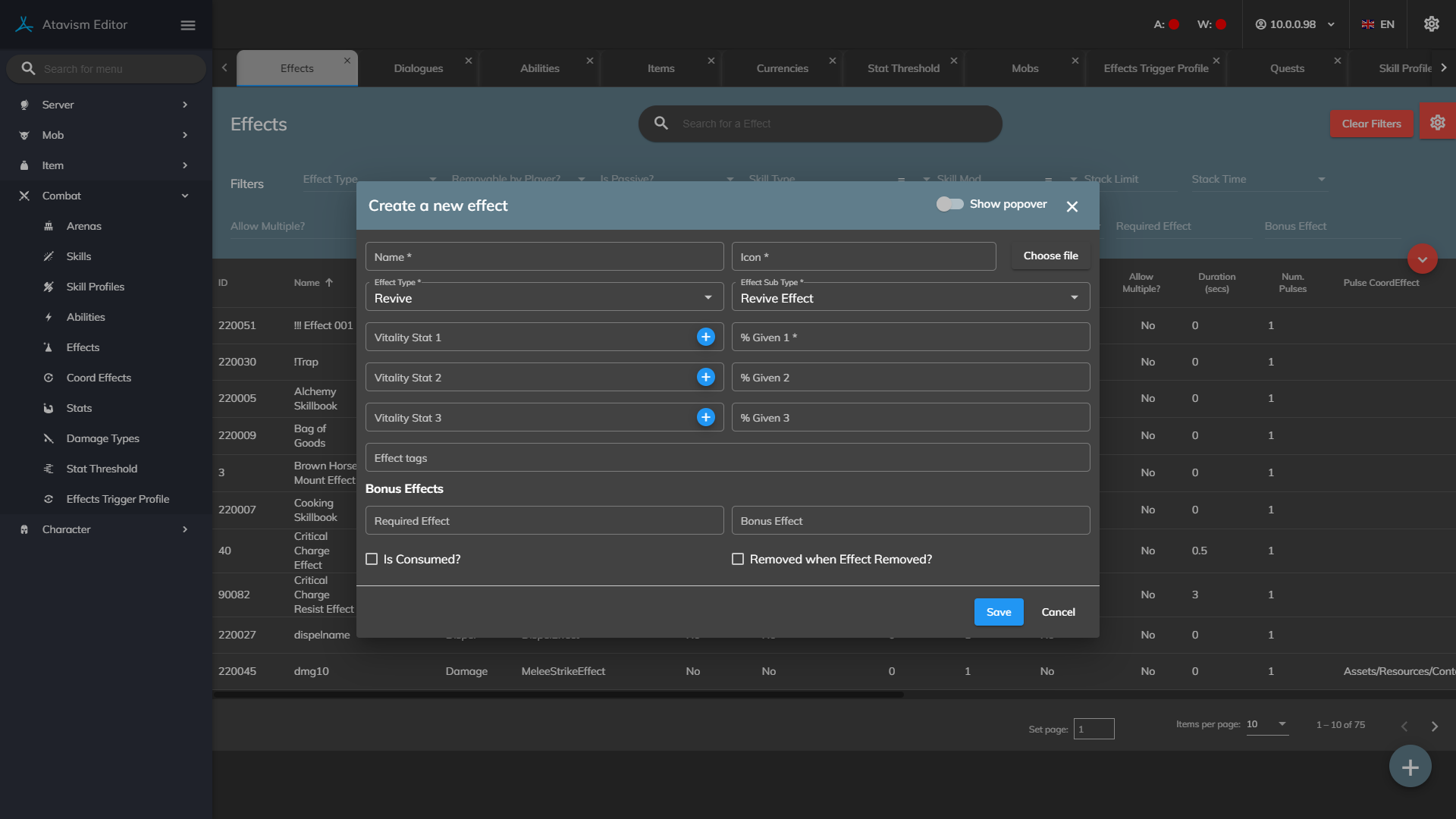This screenshot has width=1456, height=819.
Task: Open the top-right settings gear icon
Action: tap(1431, 24)
